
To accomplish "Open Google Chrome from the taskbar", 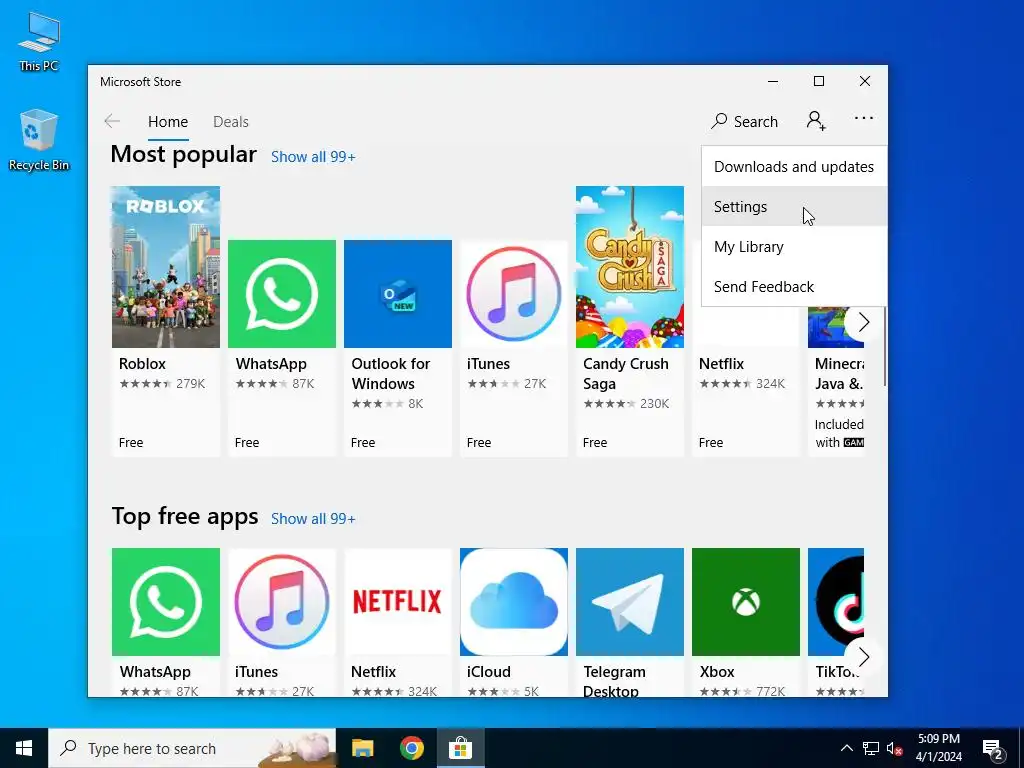I will [x=411, y=748].
